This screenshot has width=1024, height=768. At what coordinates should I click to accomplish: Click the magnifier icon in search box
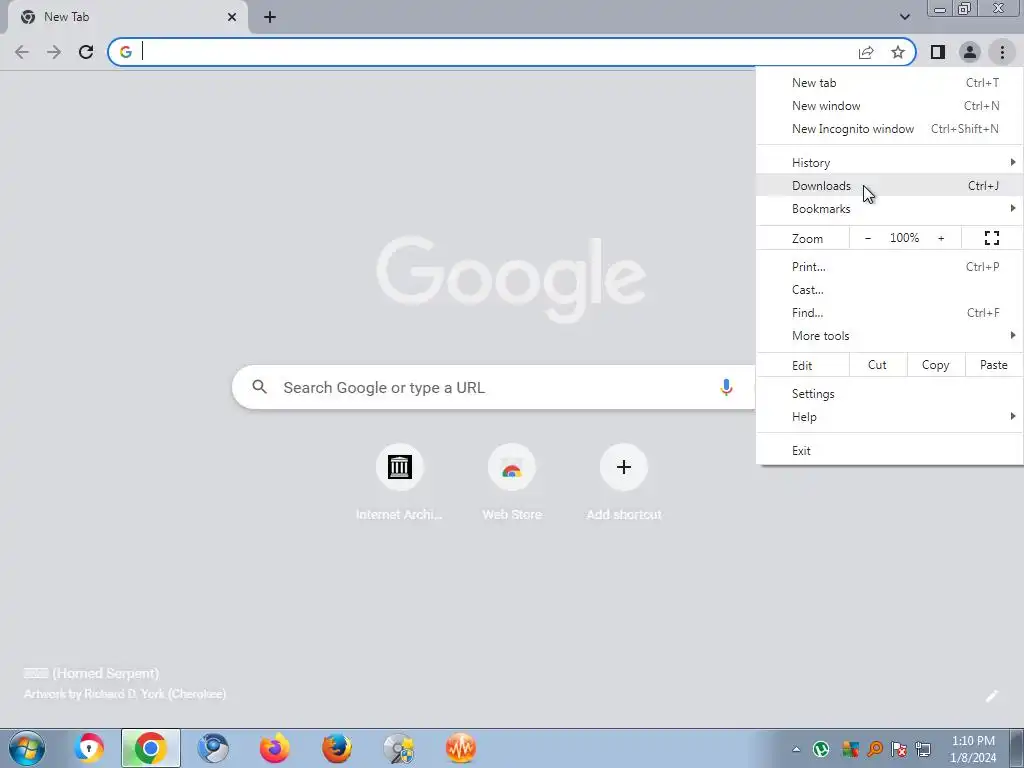tap(259, 387)
